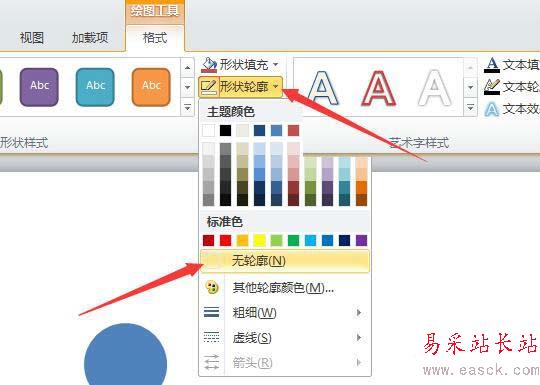
Task: Pick darkest teal theme shade
Action: 344,200
